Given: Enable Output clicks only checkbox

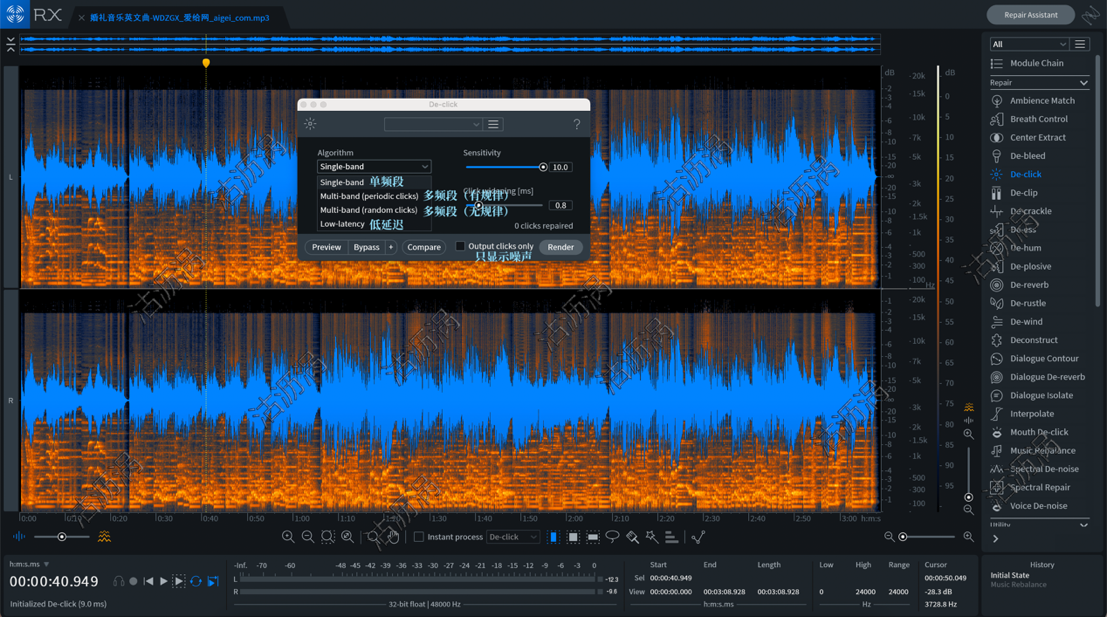Looking at the screenshot, I should (460, 246).
